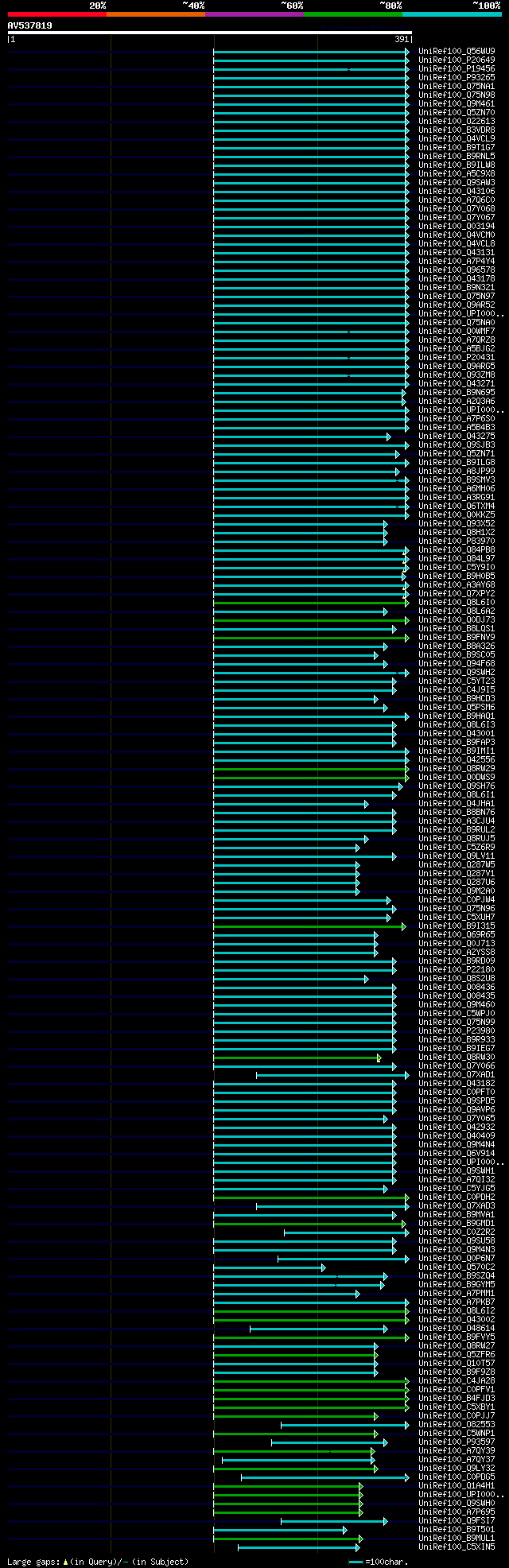Viewport: 509px width, 1568px height.
Task: Select subject UniRef100_B3VDR8
Action: [457, 130]
